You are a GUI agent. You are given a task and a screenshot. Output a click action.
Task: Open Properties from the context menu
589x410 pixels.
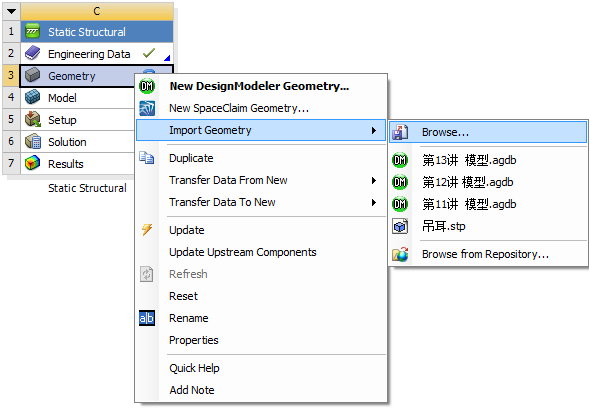point(261,340)
